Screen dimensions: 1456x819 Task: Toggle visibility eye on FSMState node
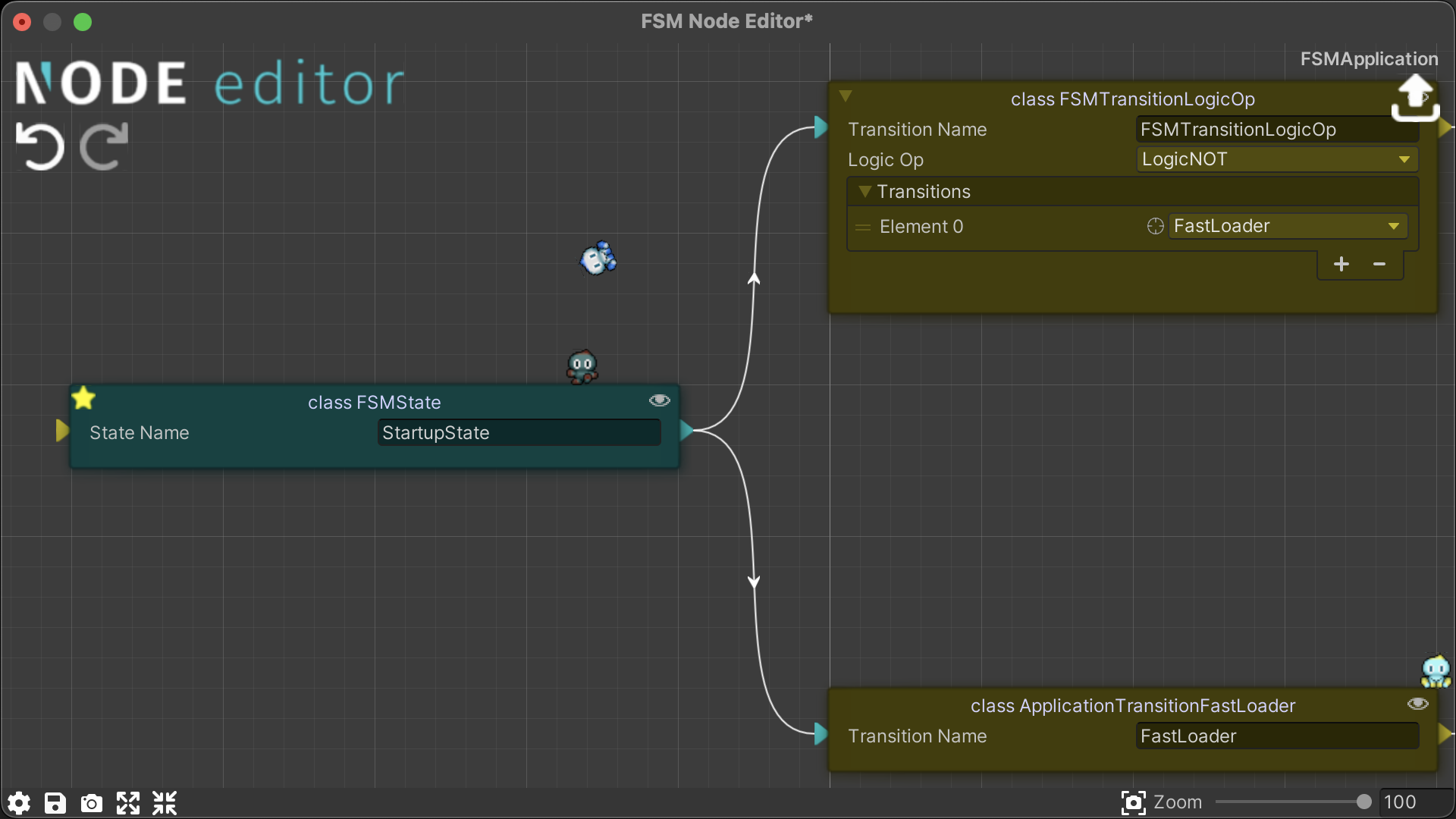(660, 400)
